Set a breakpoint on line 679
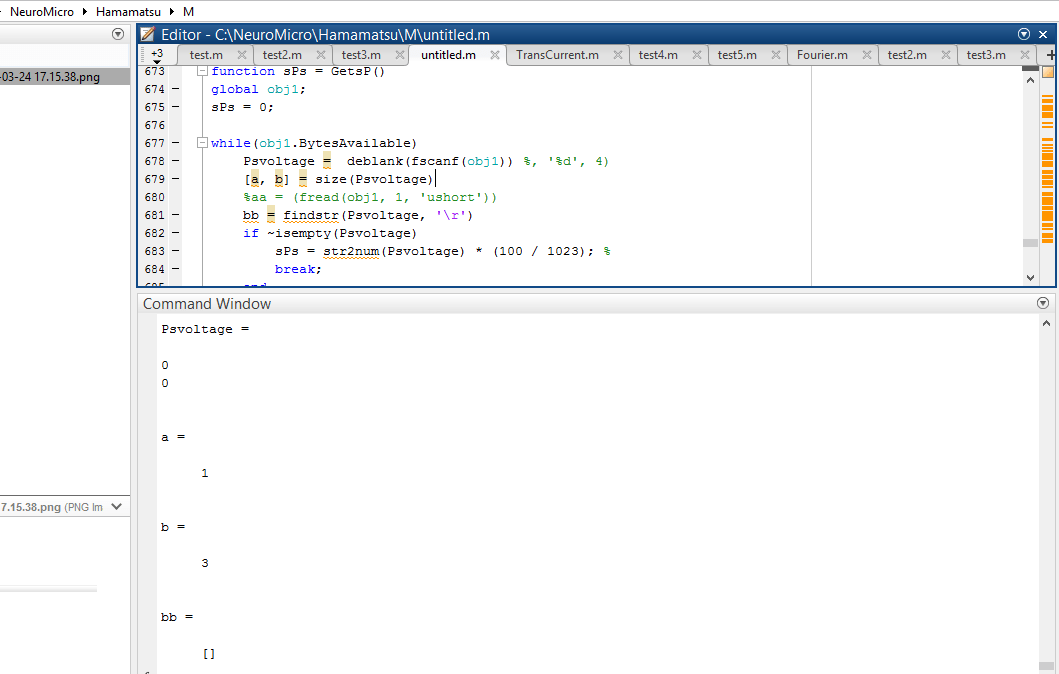Viewport: 1059px width, 674px height. (176, 179)
